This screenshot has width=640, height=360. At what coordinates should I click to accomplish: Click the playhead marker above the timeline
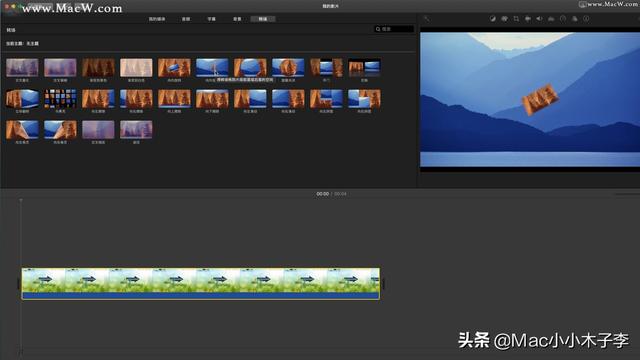[x=21, y=200]
